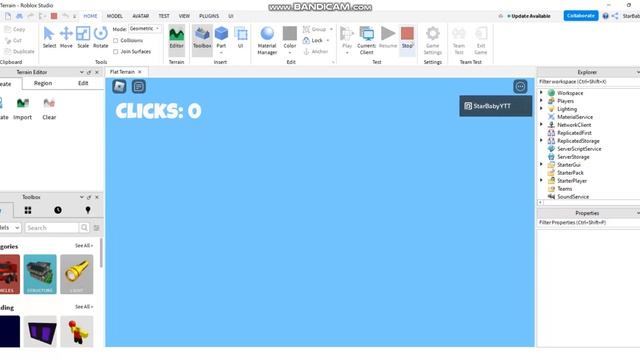Click the Color tool icon
Viewport: 640px width, 360px height.
[290, 33]
